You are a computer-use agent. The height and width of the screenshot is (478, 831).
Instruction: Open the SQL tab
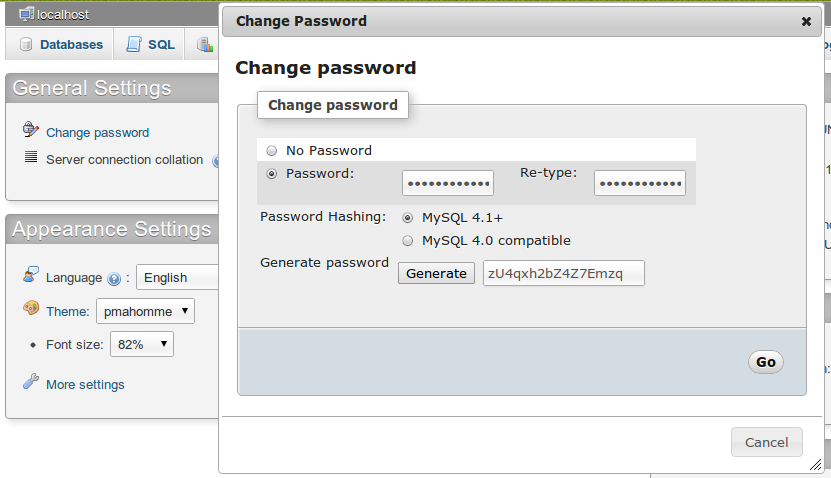coord(150,44)
